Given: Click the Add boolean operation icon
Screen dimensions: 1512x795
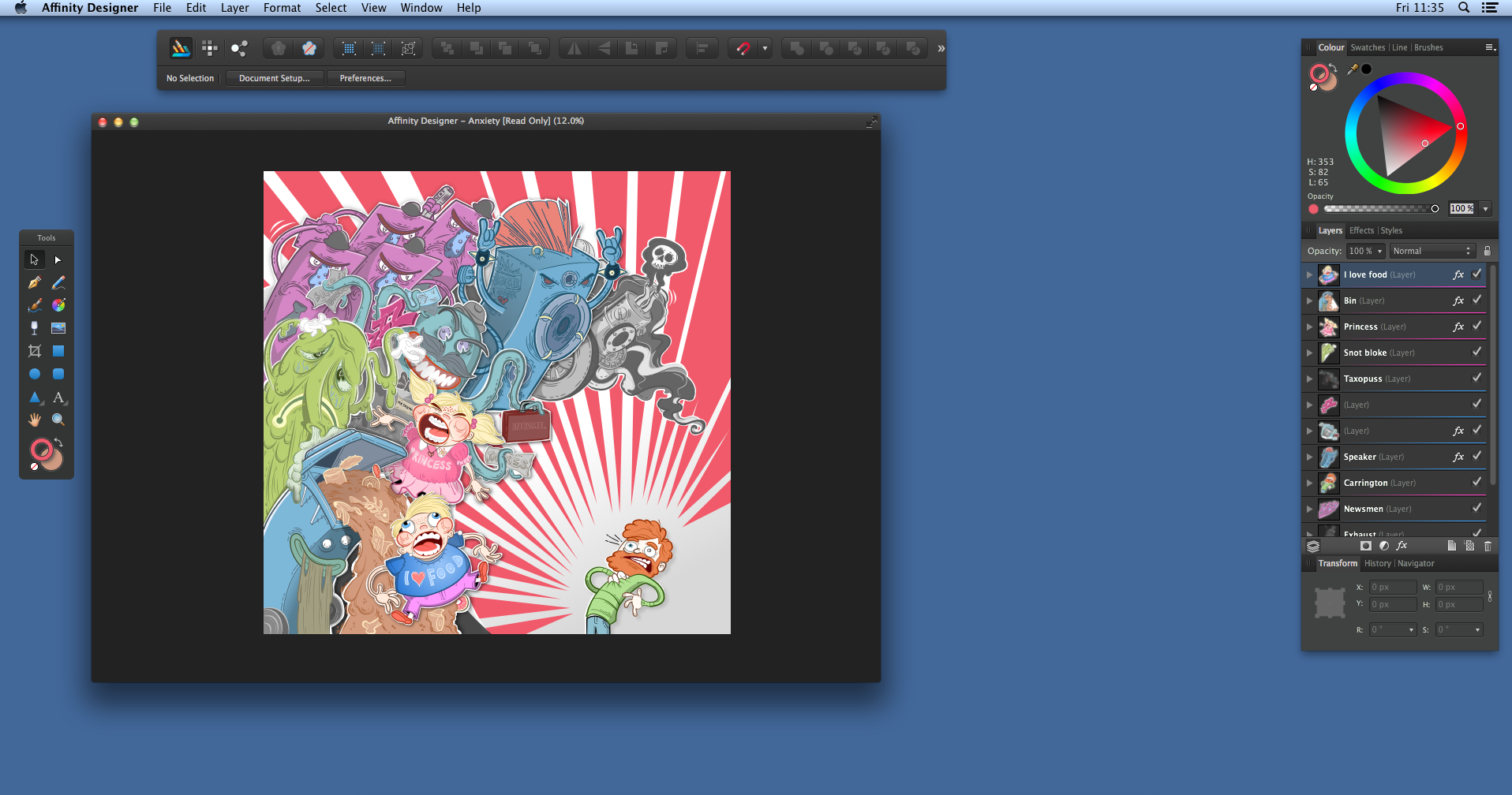Looking at the screenshot, I should [797, 48].
